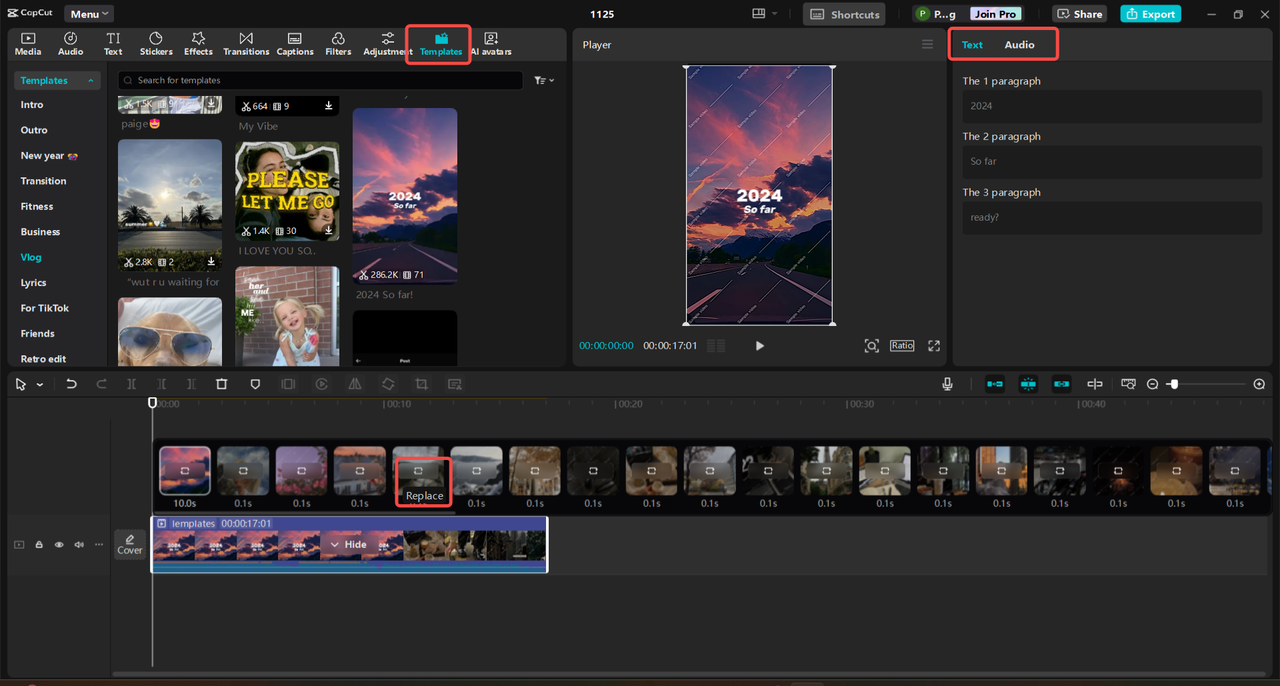Click the microphone record voiceover icon
Image resolution: width=1280 pixels, height=686 pixels.
pyautogui.click(x=947, y=384)
